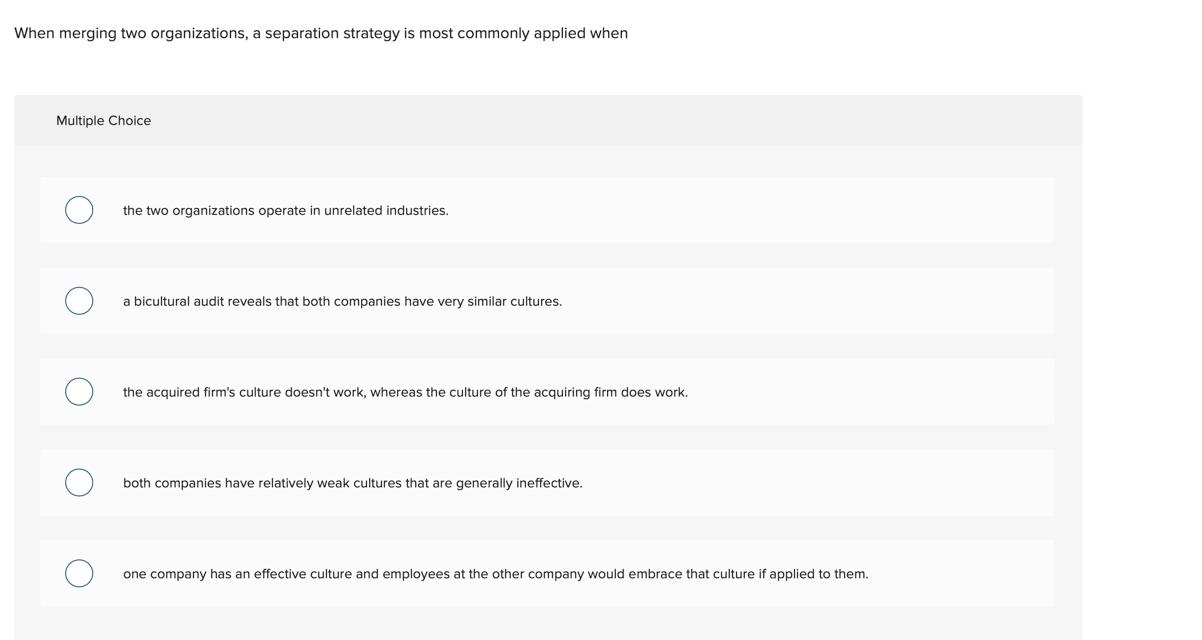Click the sentence 'the acquired firm's culture doesn't work'

(x=244, y=392)
